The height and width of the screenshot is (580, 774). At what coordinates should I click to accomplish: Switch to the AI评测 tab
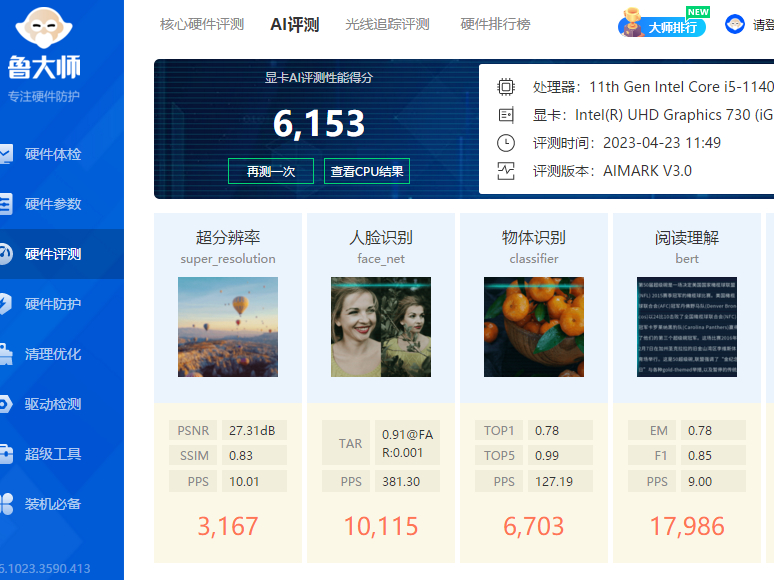coord(295,24)
